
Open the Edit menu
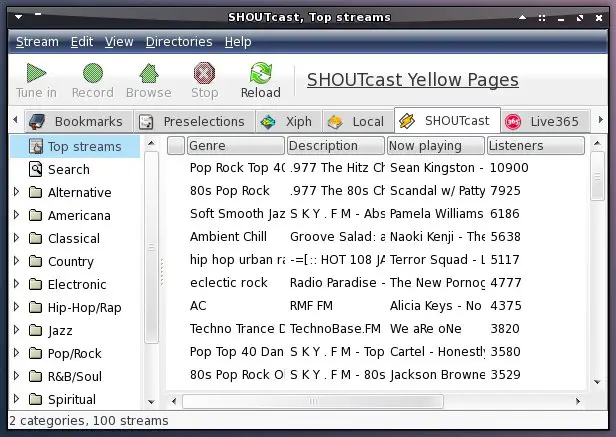tap(82, 42)
